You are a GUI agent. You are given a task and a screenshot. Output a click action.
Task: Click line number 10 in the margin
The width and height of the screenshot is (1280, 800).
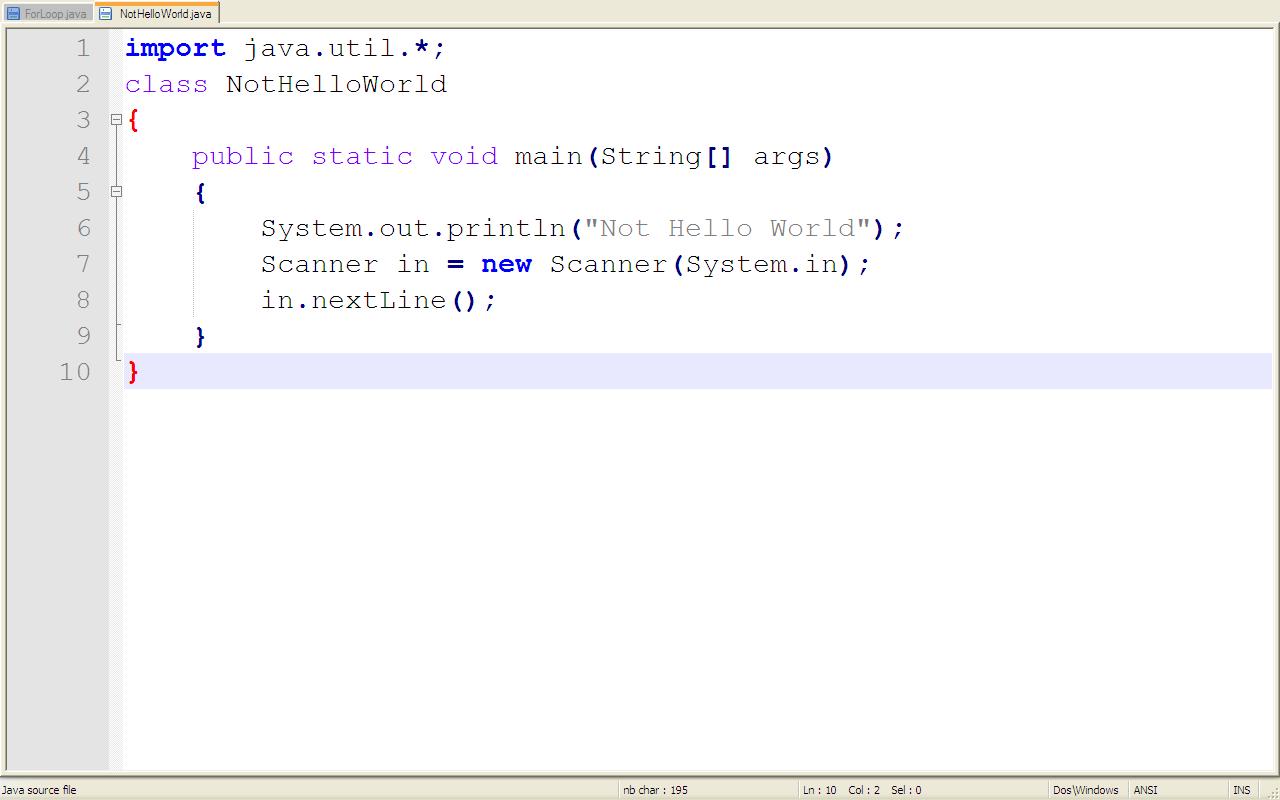coord(75,372)
